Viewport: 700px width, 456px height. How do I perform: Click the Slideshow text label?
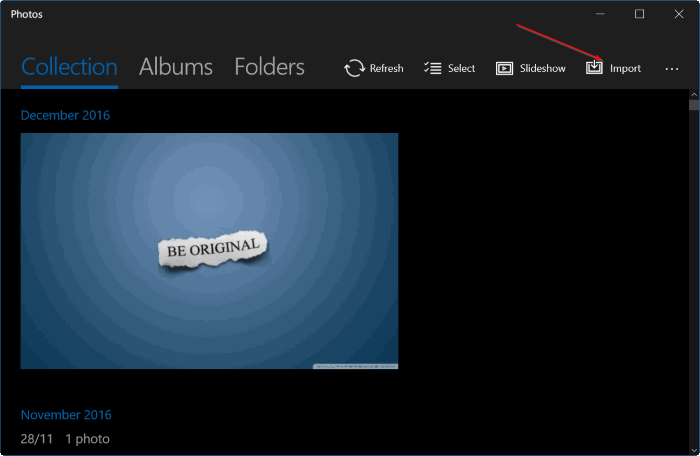click(x=542, y=69)
